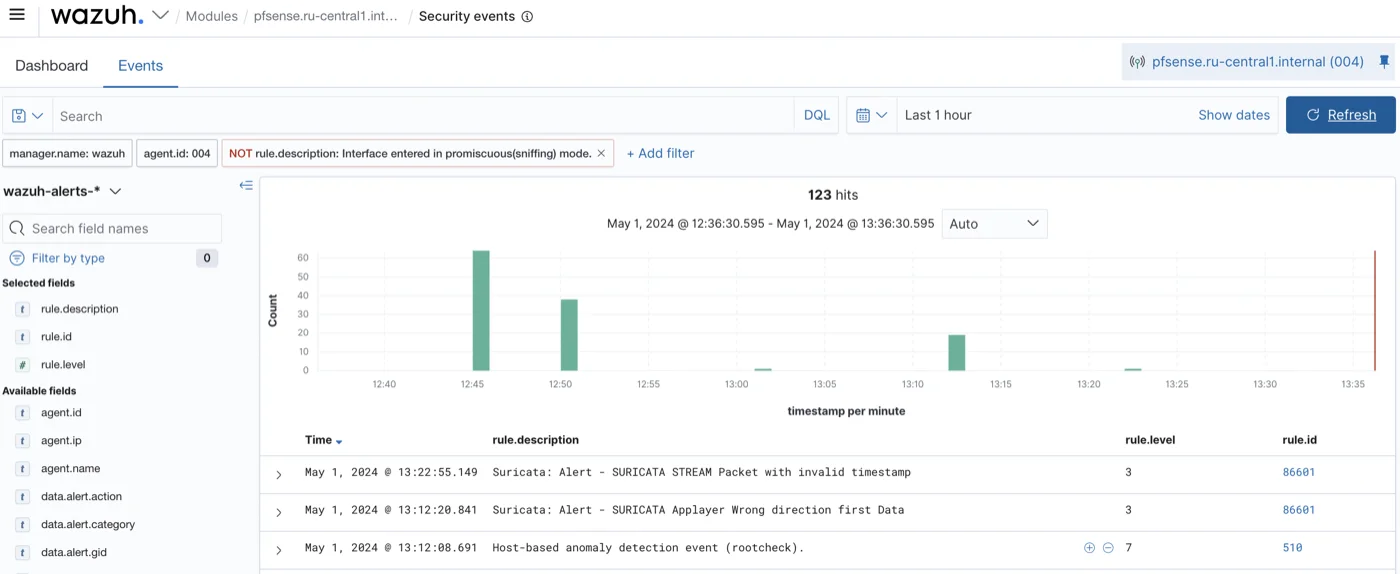This screenshot has height=574, width=1400.
Task: Click the rule.level column header
Action: 1150,440
